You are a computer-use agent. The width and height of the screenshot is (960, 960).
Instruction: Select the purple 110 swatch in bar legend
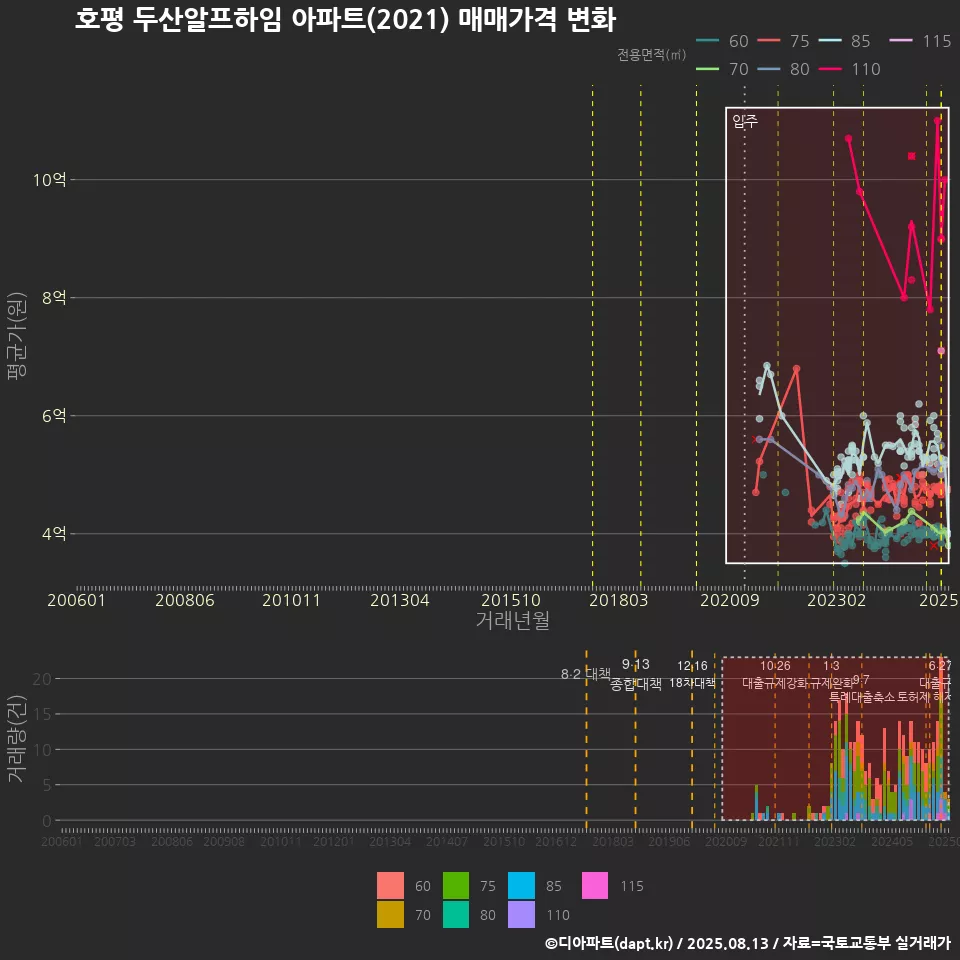click(x=521, y=914)
